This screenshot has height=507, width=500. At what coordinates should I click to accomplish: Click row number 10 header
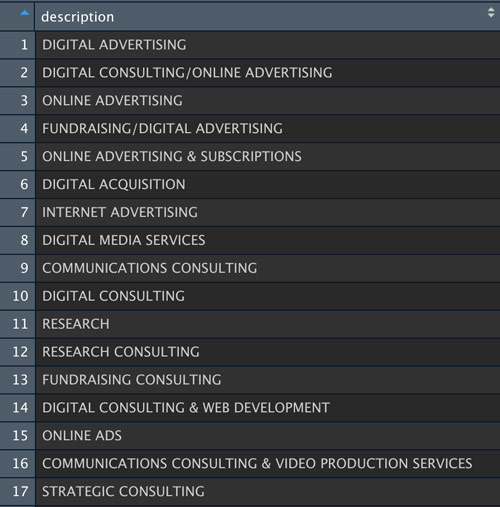(x=17, y=296)
